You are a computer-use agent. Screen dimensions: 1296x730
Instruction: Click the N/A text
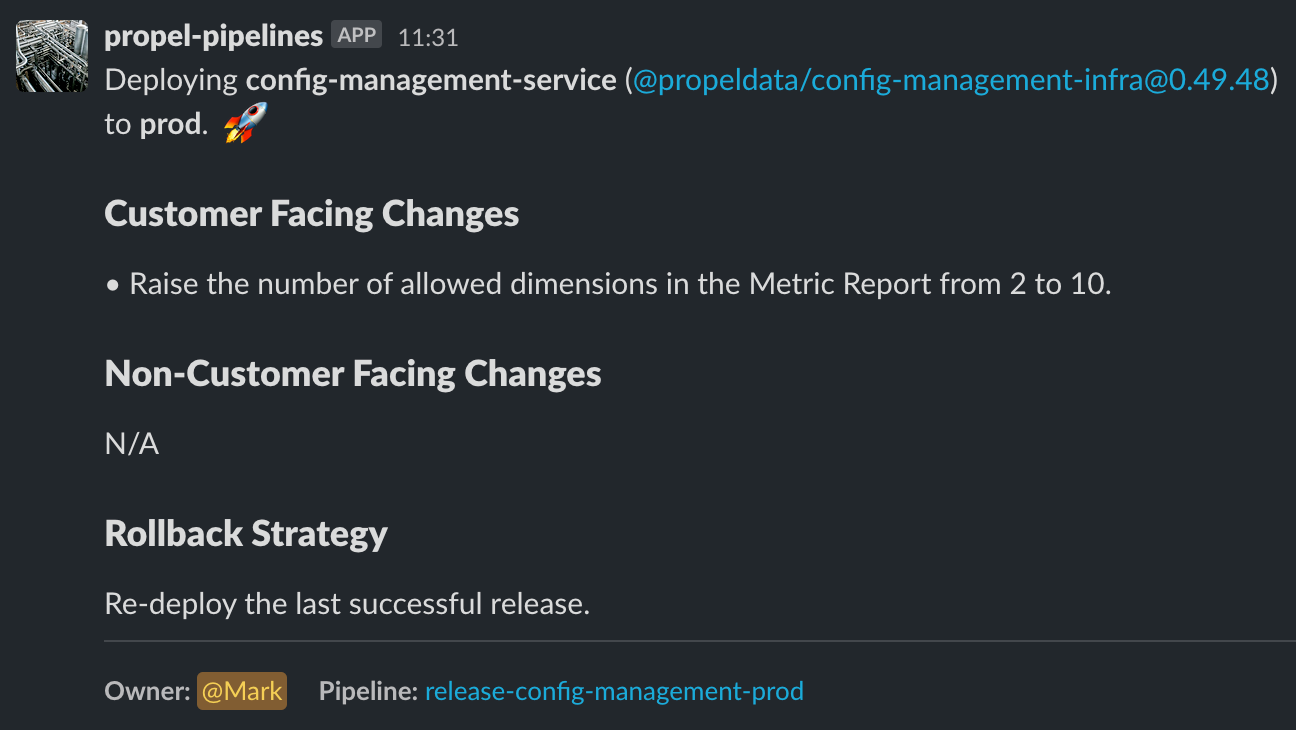coord(132,445)
